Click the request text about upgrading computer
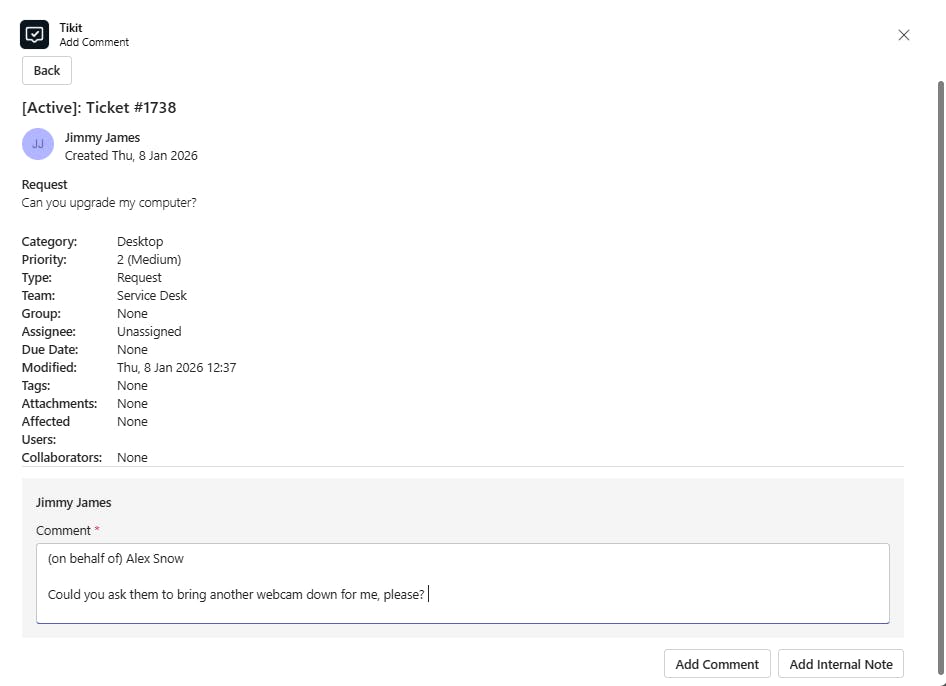This screenshot has height=686, width=946. point(109,203)
